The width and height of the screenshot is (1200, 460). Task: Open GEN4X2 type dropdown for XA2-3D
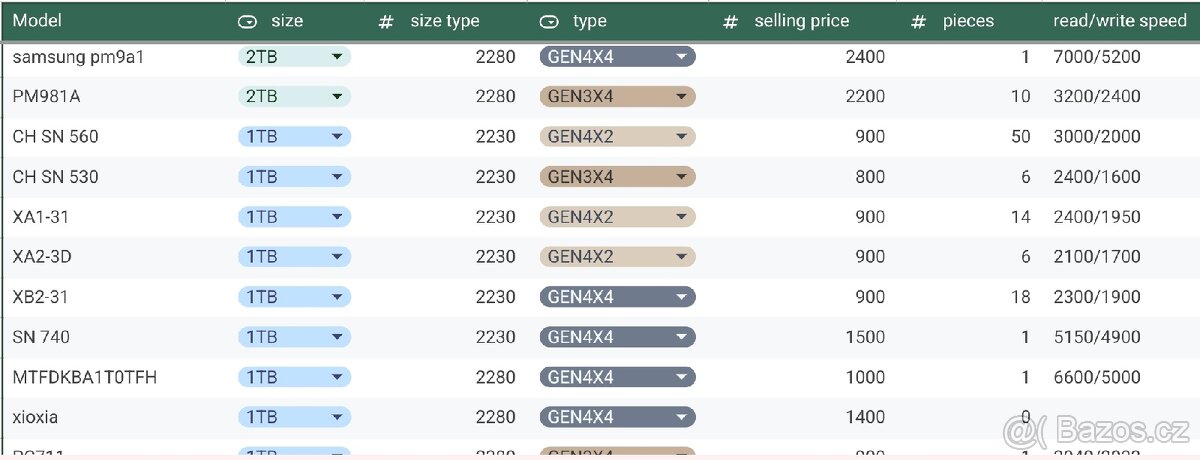pyautogui.click(x=617, y=257)
